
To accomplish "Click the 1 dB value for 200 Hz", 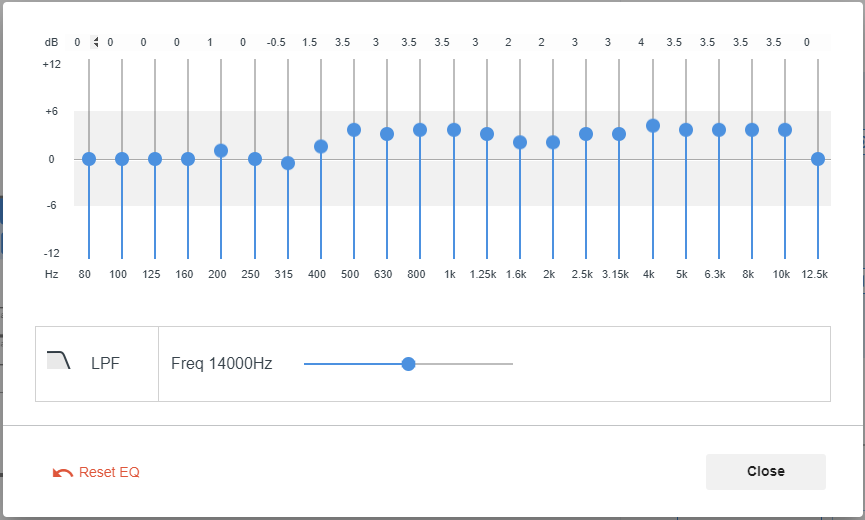I will [x=210, y=42].
